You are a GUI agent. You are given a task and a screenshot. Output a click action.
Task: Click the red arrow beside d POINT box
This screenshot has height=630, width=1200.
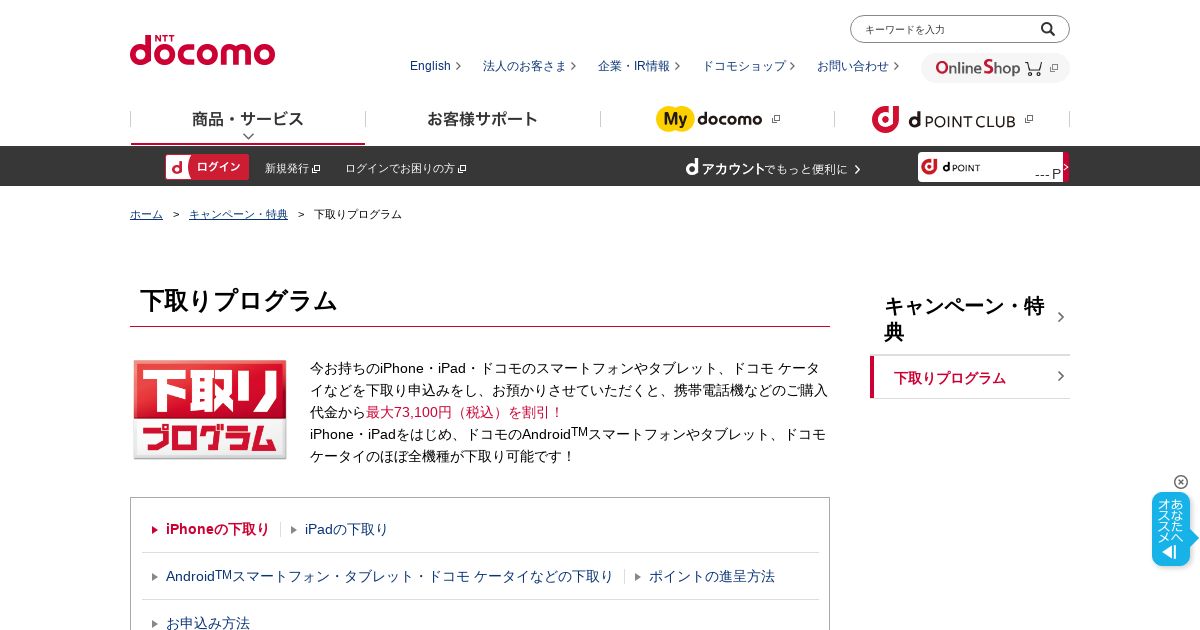1066,167
